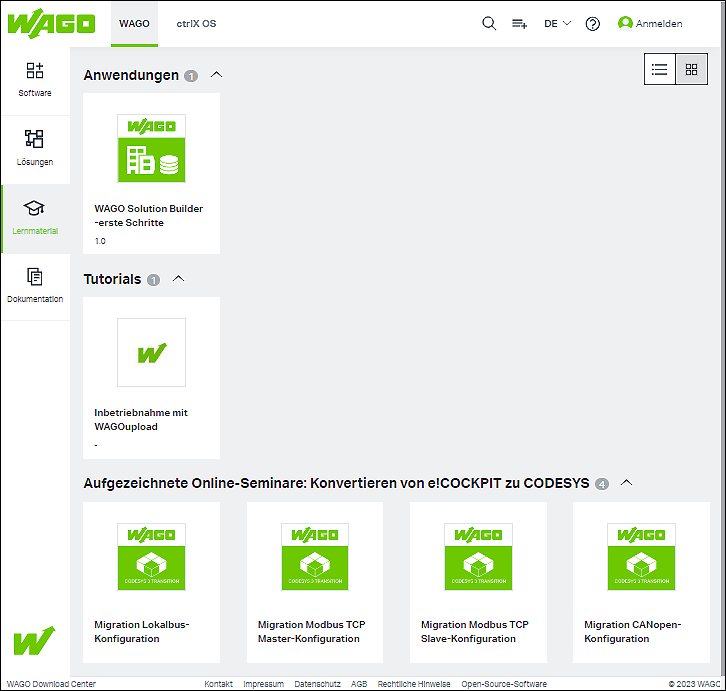Open Migration Modbus TCP Slave-Konfiguration icon
This screenshot has height=691, width=726.
(x=478, y=557)
